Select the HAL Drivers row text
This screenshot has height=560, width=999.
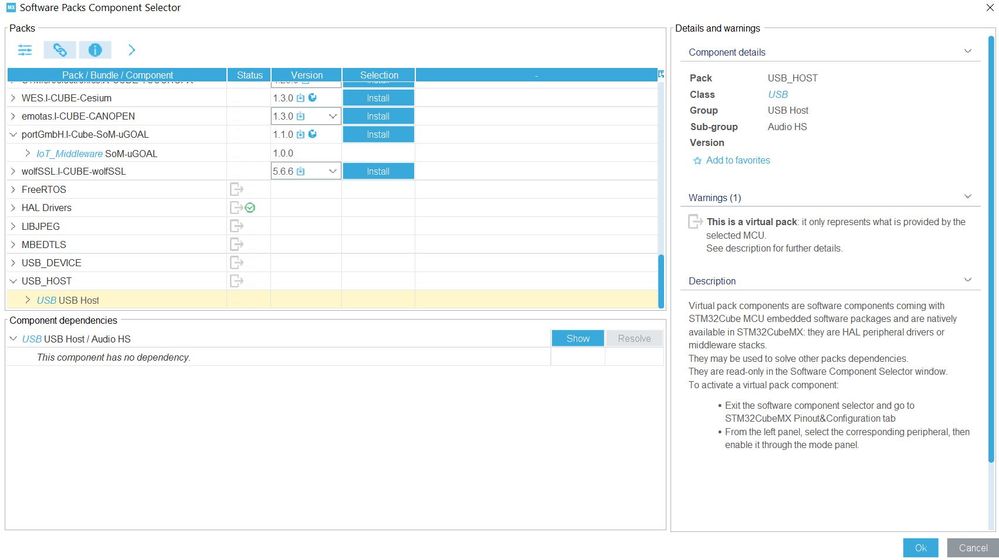47,208
